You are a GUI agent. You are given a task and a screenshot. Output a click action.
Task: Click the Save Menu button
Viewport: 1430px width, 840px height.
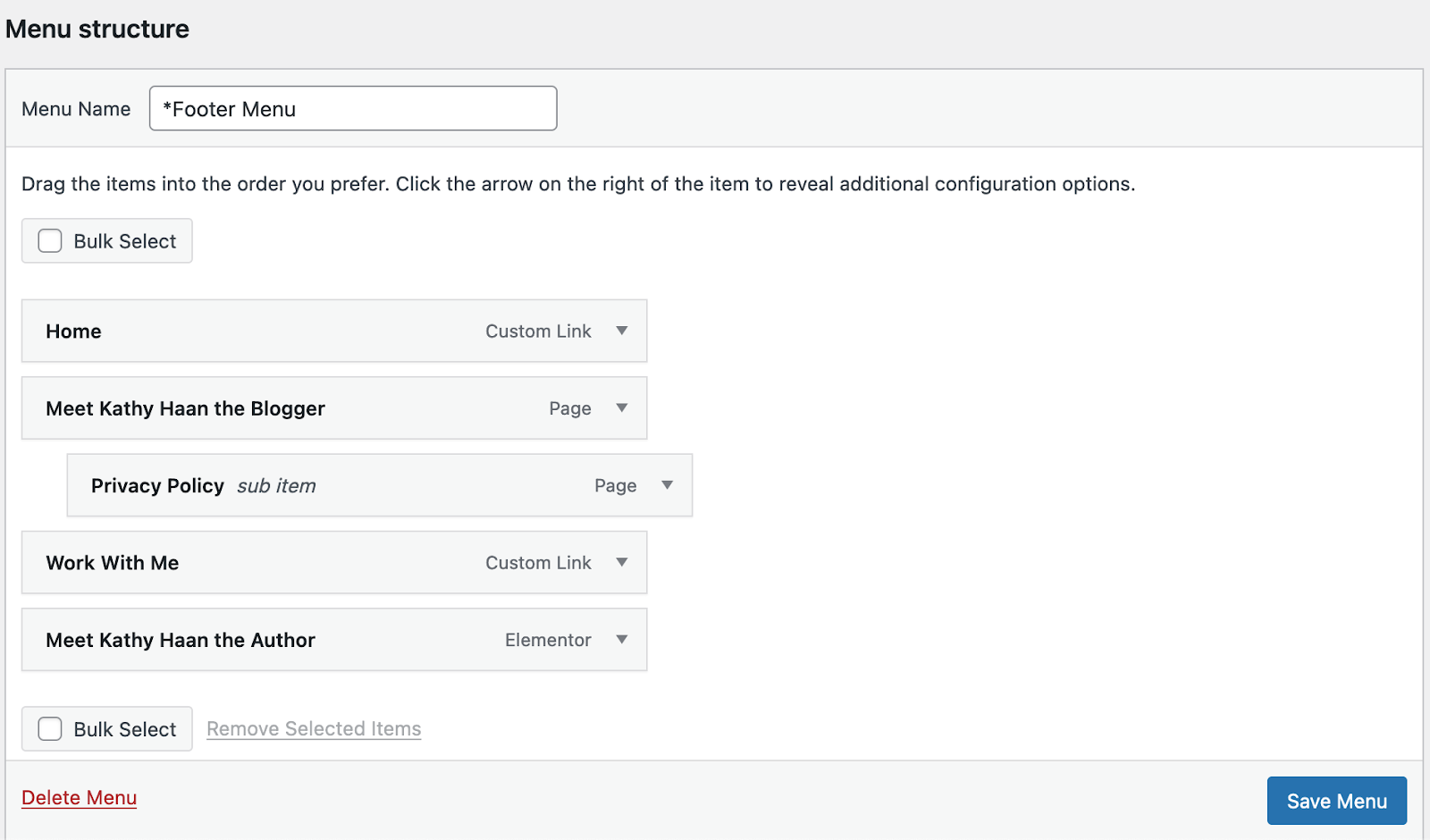(x=1336, y=801)
